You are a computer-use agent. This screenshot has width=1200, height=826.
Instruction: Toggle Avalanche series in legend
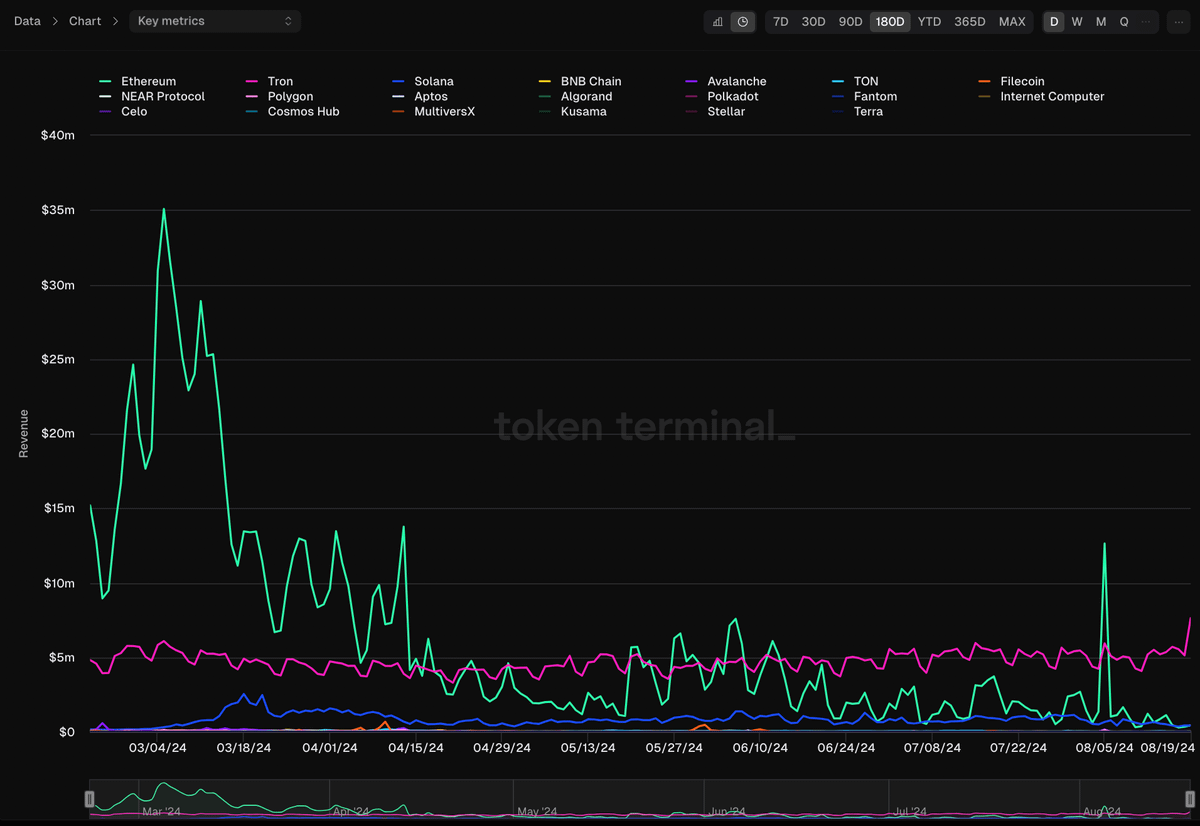tap(726, 81)
